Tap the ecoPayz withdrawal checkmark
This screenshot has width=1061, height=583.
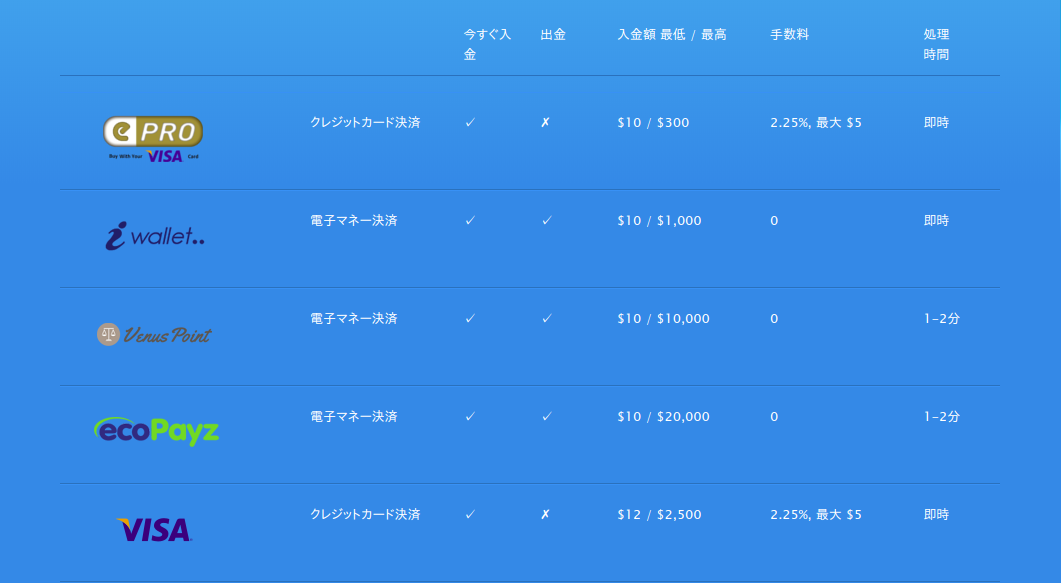pos(547,417)
